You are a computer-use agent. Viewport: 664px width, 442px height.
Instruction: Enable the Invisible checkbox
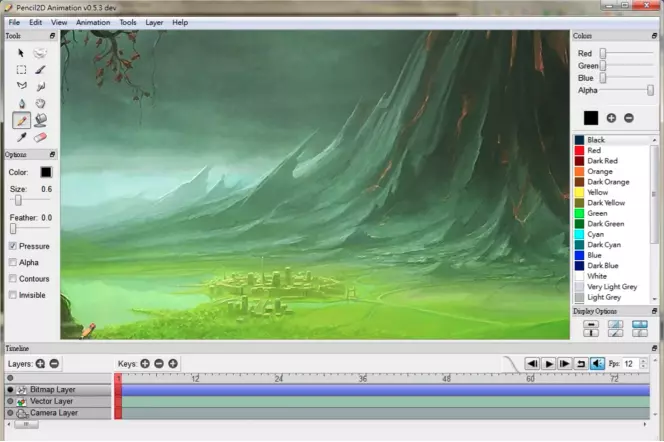click(13, 295)
